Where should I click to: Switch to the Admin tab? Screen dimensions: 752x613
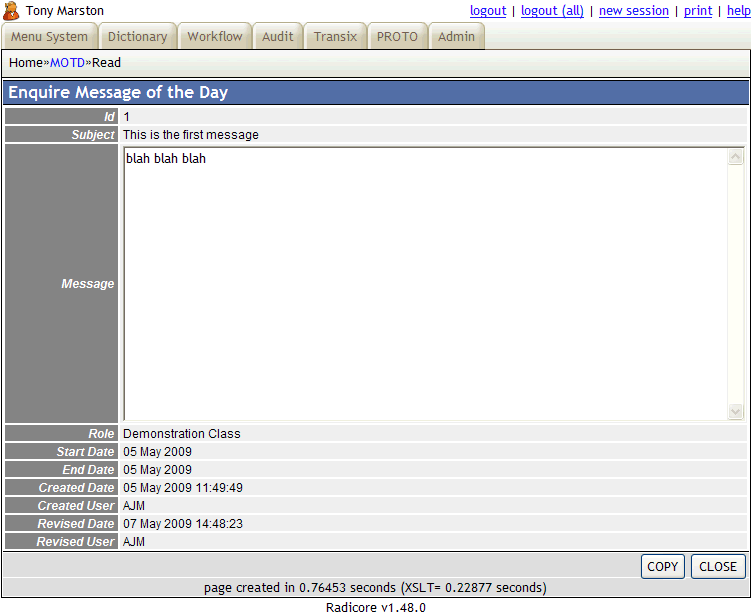coord(457,37)
